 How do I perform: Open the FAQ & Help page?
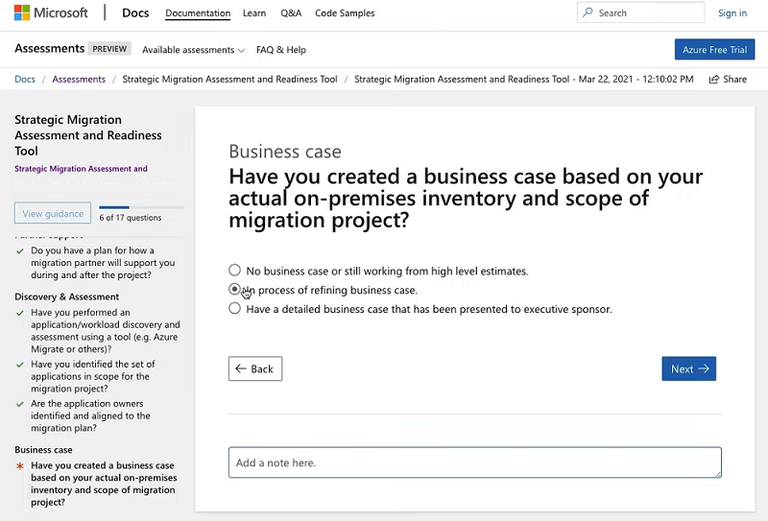tap(281, 50)
